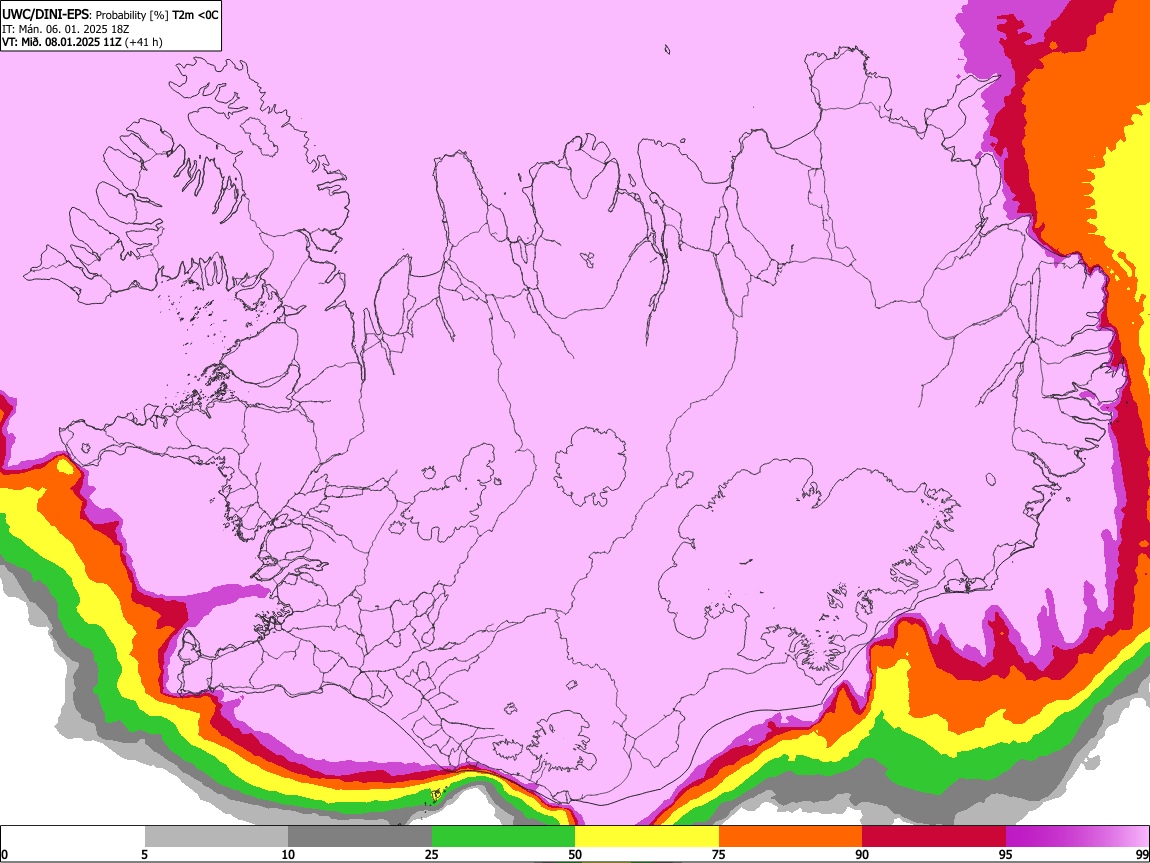
Task: Click the legend value label '0'
Action: (x=5, y=854)
